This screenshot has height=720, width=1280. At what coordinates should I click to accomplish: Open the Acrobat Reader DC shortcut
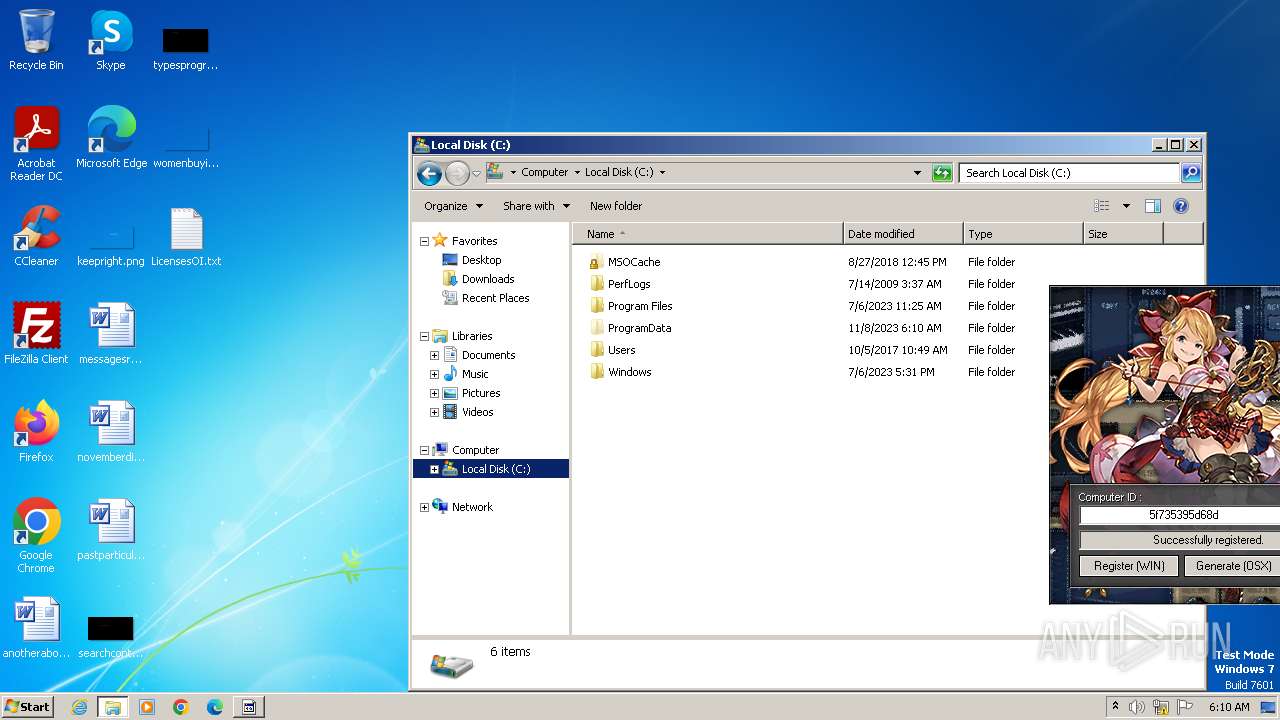[36, 144]
